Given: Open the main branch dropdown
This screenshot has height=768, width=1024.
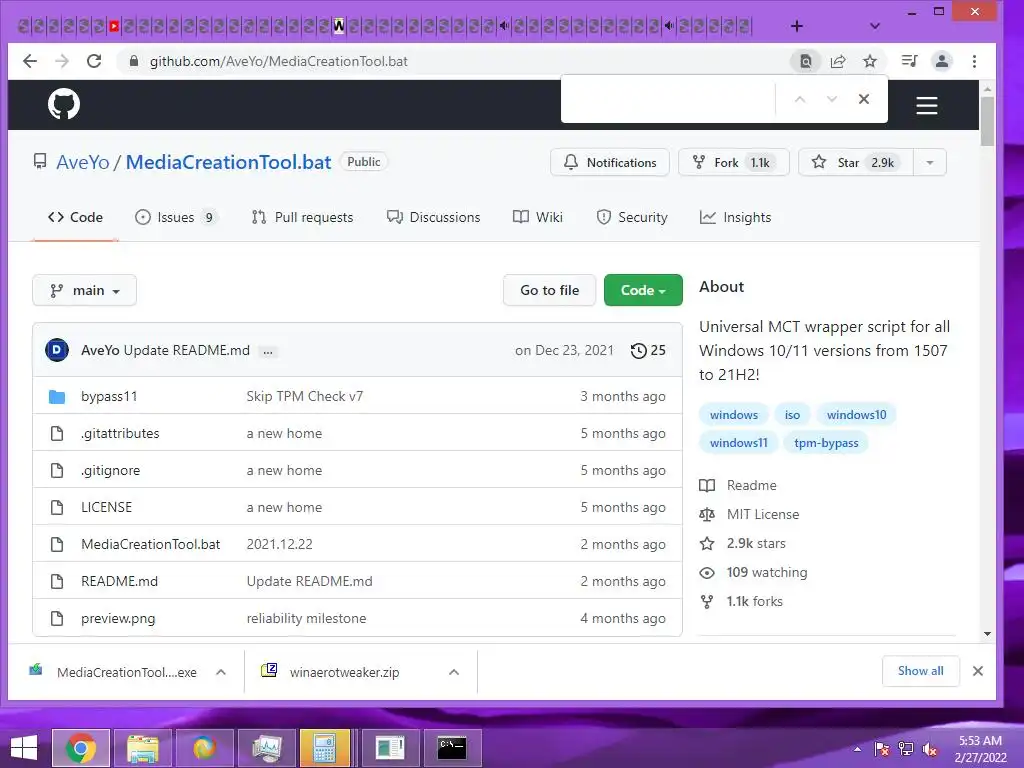Looking at the screenshot, I should click(x=84, y=291).
